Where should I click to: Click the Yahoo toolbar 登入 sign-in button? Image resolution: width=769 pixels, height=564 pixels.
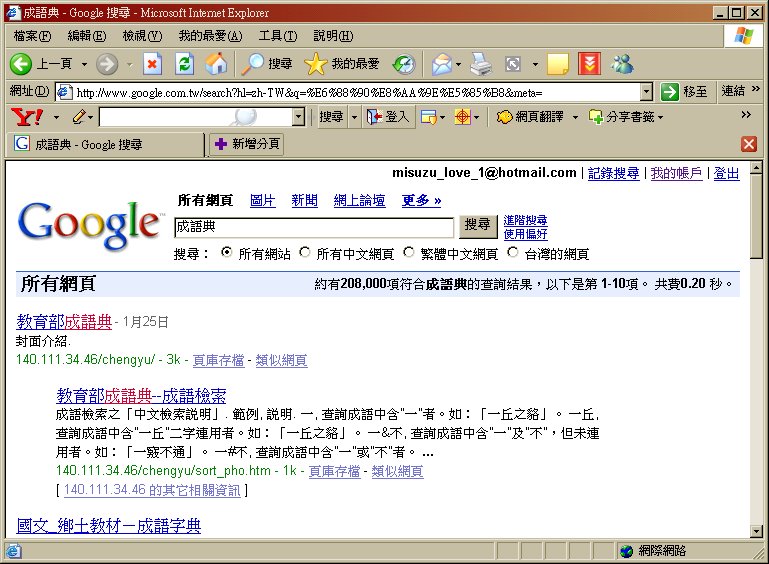tap(388, 117)
